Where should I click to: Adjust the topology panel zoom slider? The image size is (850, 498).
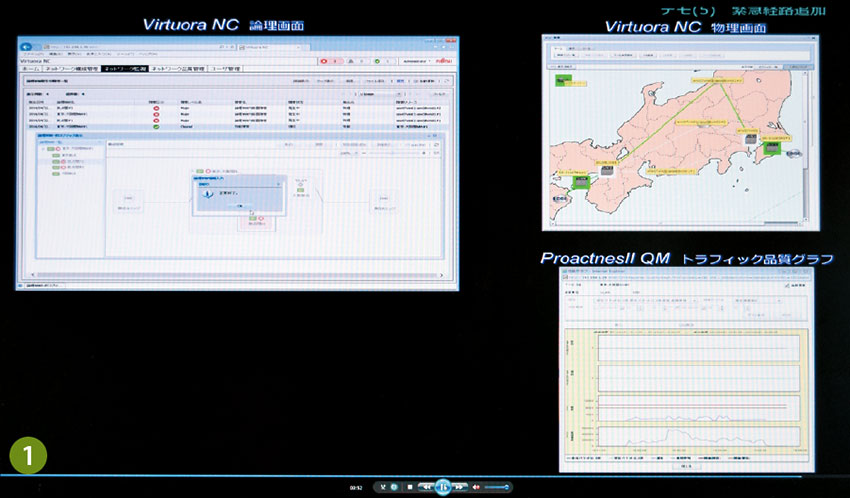(393, 153)
